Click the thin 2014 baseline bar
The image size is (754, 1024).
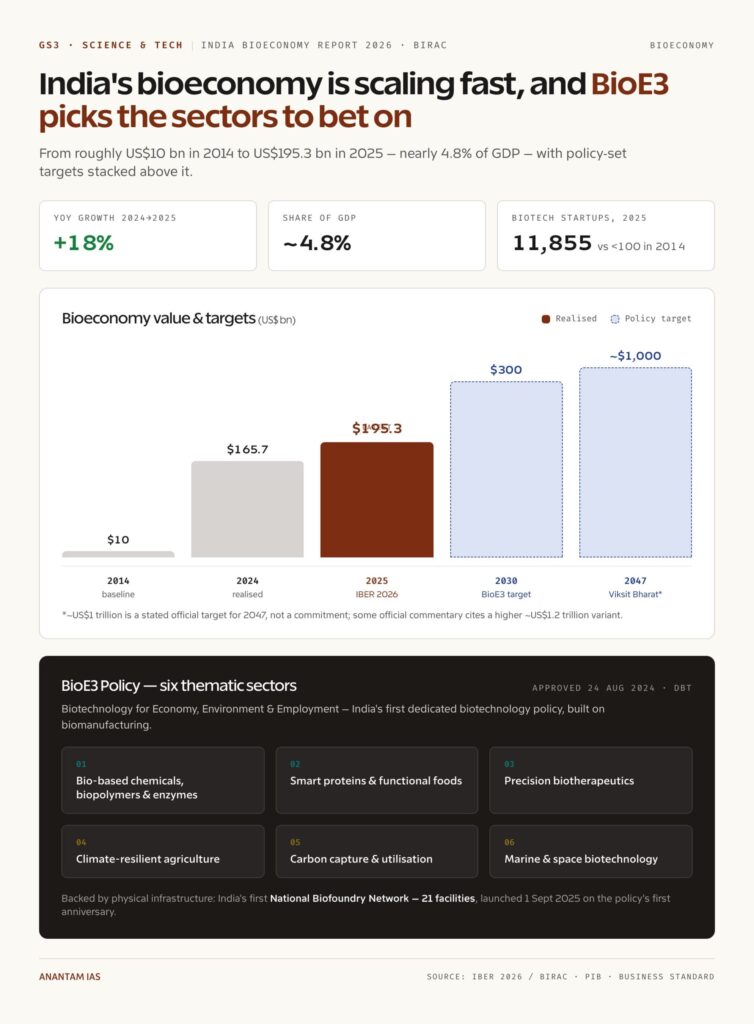click(118, 554)
